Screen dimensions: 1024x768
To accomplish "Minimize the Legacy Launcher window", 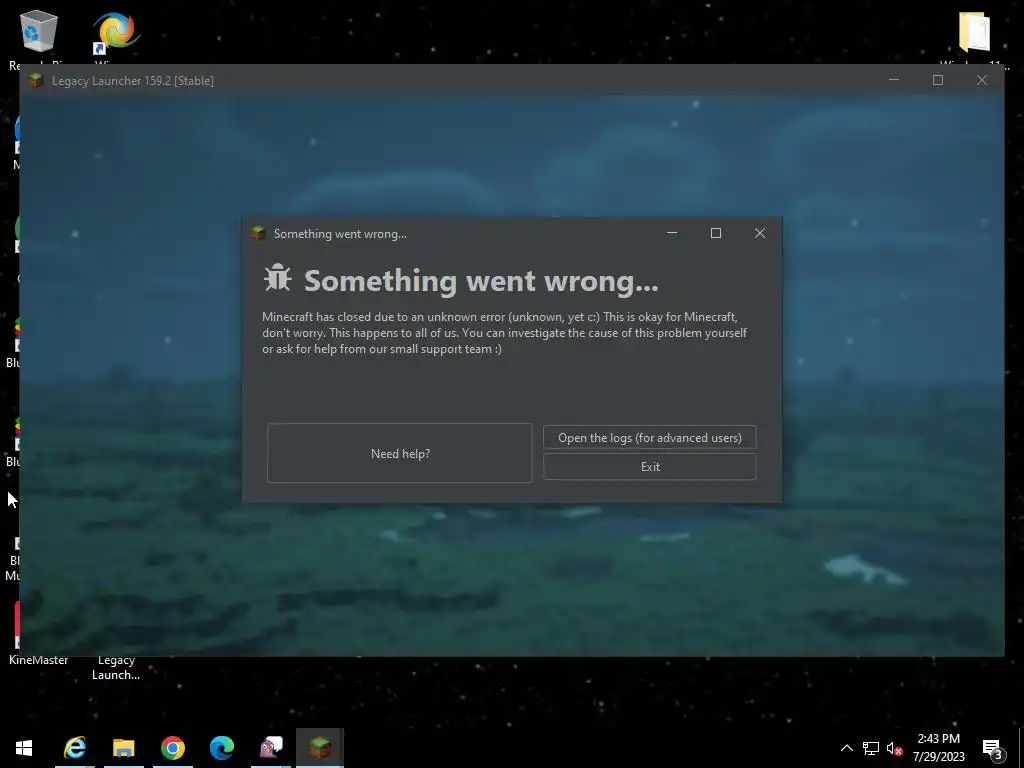I will click(x=894, y=80).
